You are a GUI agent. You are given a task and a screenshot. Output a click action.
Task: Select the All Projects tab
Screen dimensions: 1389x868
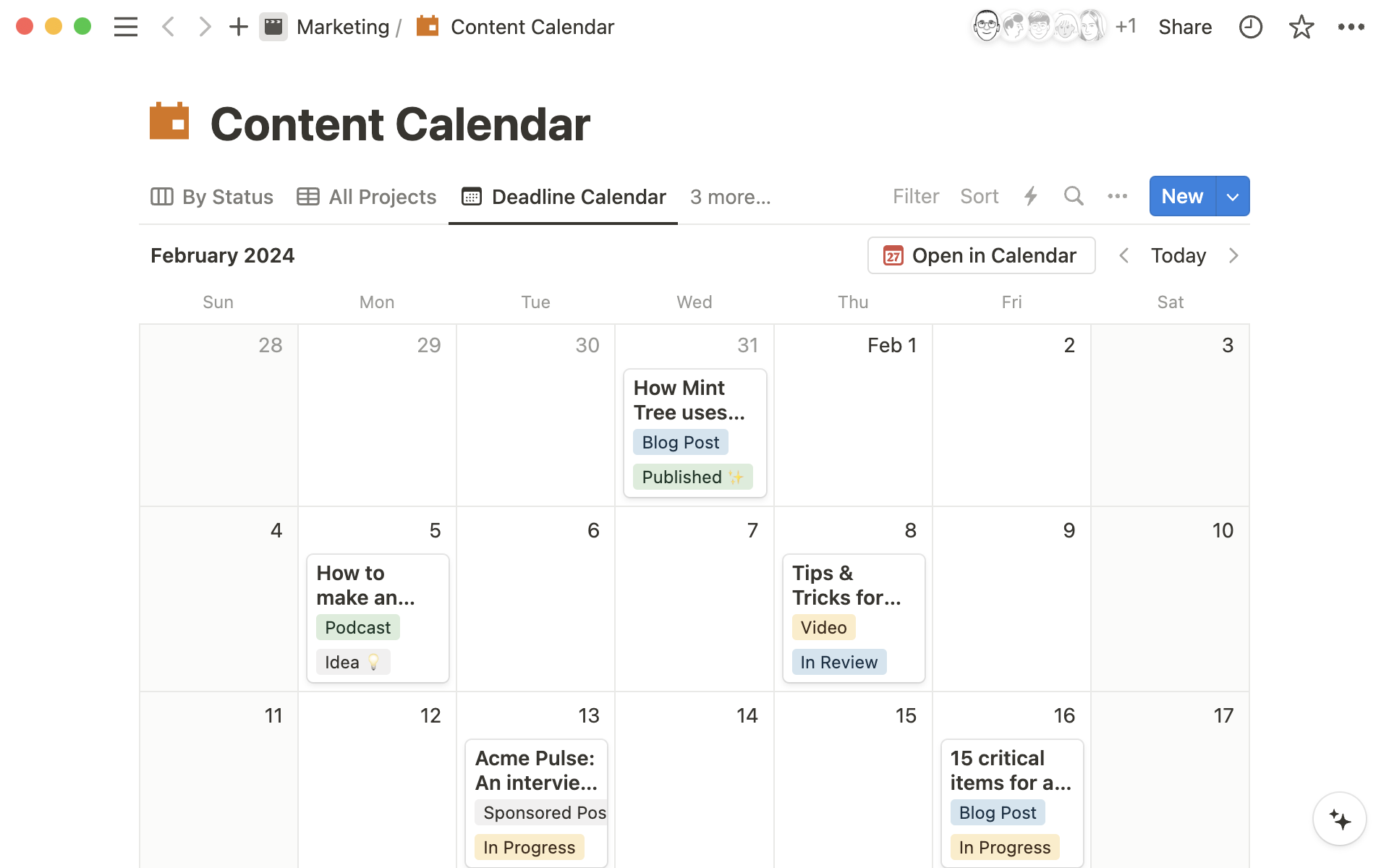tap(367, 197)
